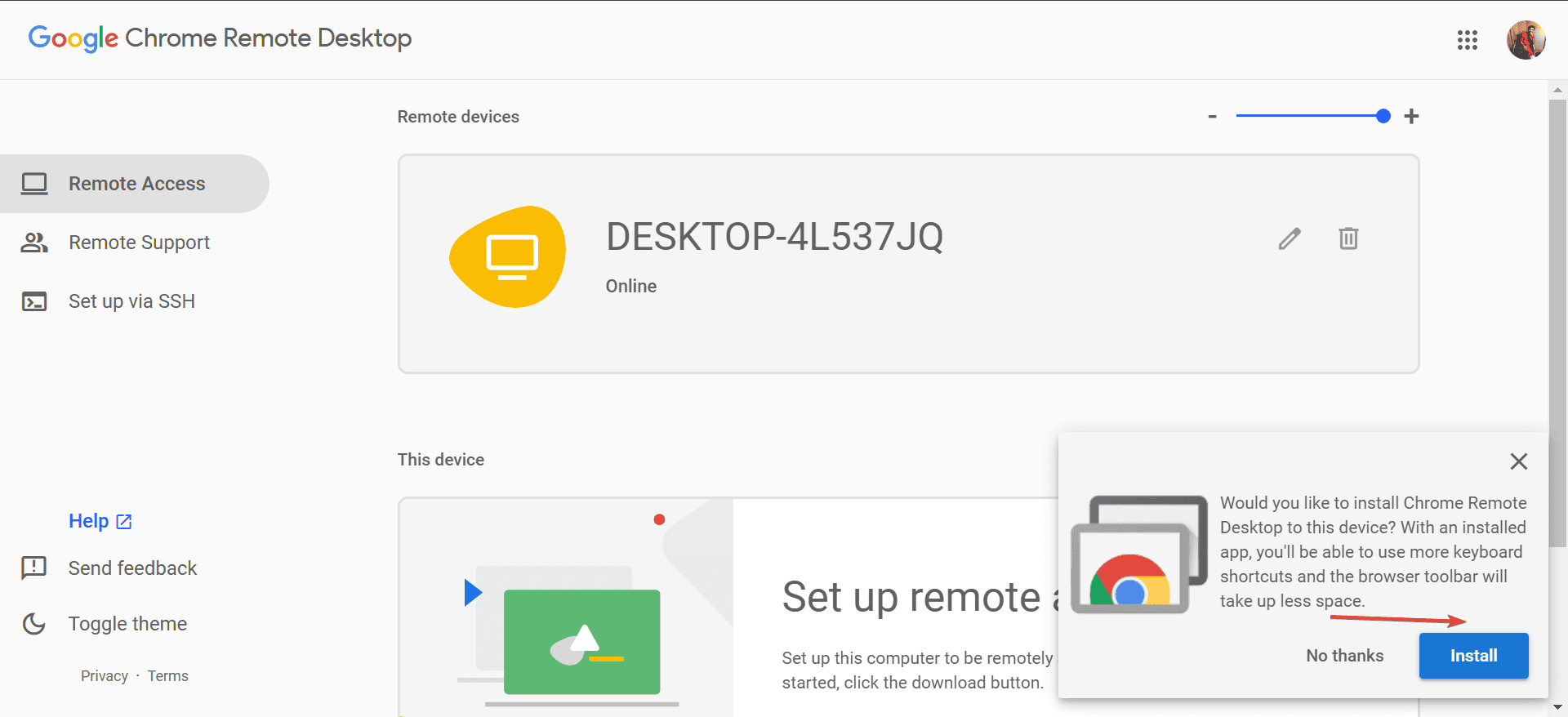Edit DESKTOP-4L537JQ name with pencil icon

click(1290, 238)
